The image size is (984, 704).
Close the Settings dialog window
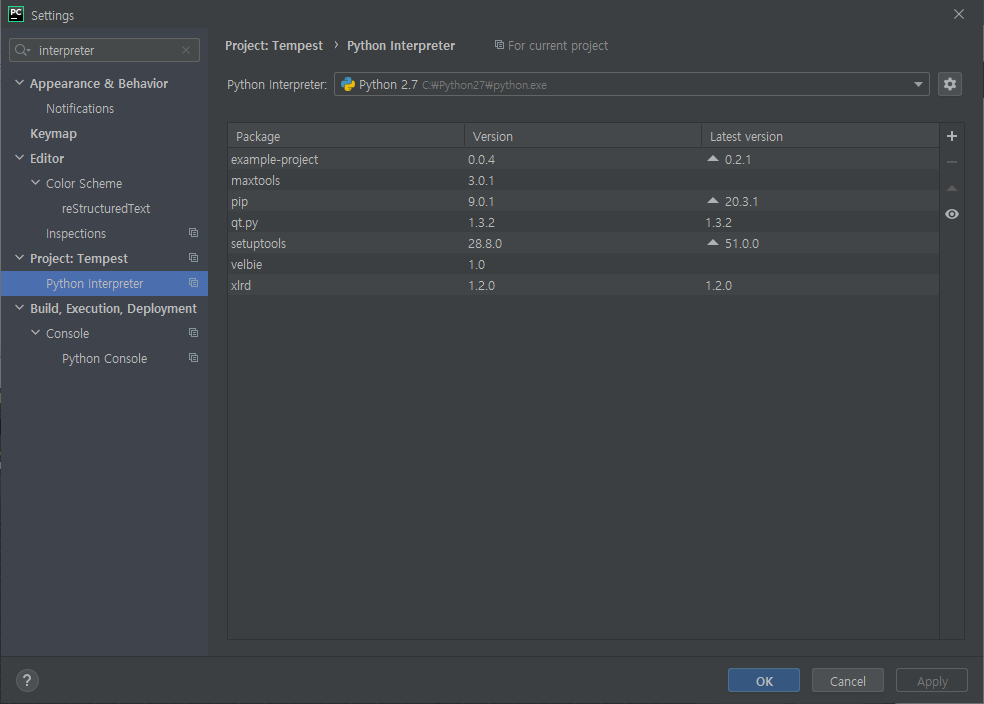(958, 14)
